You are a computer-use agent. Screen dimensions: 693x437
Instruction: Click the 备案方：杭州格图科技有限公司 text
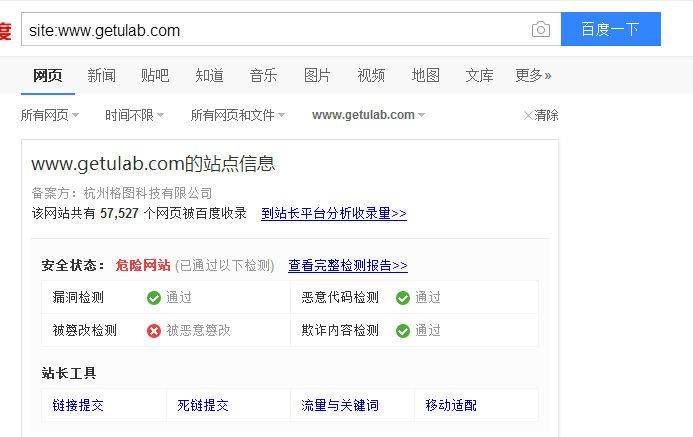click(x=122, y=193)
